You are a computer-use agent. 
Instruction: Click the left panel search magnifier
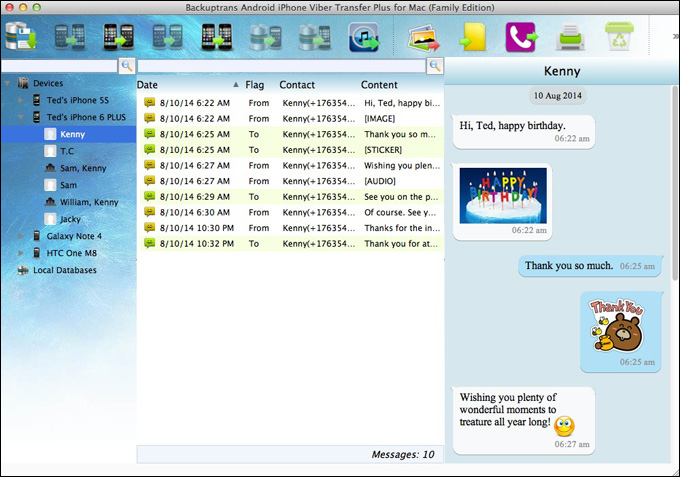pos(127,66)
